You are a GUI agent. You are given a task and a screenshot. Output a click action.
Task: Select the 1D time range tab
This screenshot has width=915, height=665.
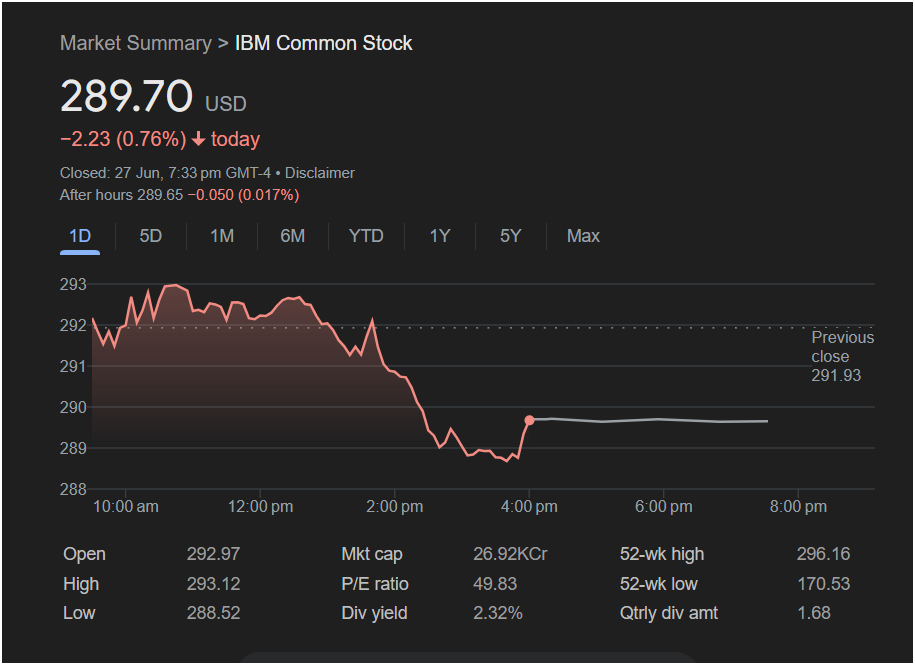click(x=80, y=236)
